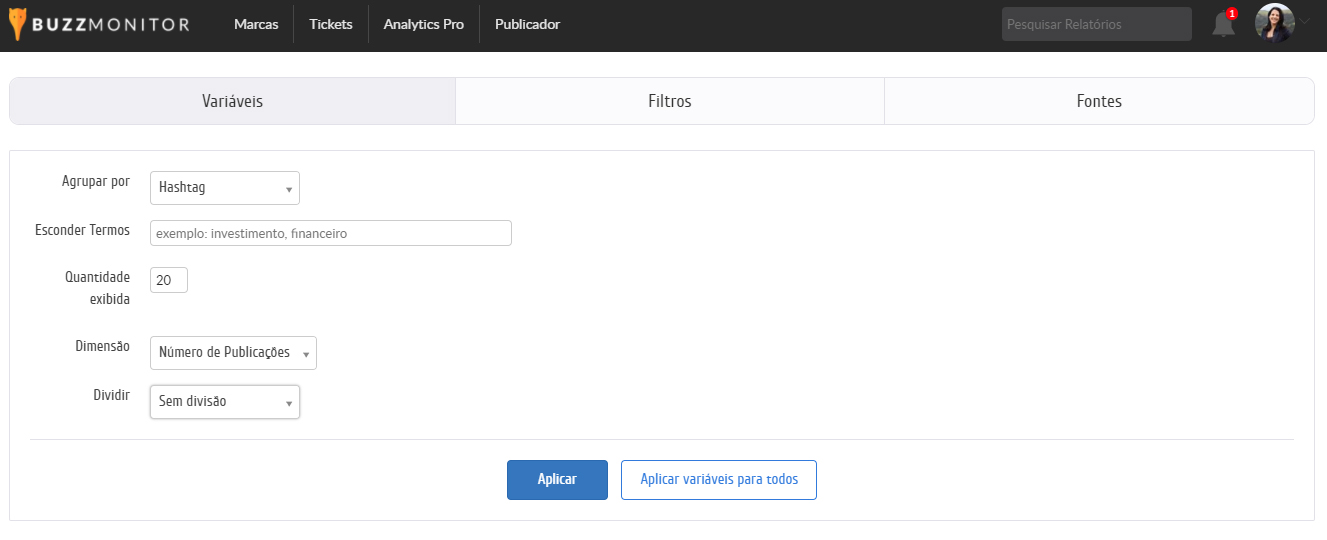
Task: Switch to the Fontes tab
Action: pos(1099,101)
